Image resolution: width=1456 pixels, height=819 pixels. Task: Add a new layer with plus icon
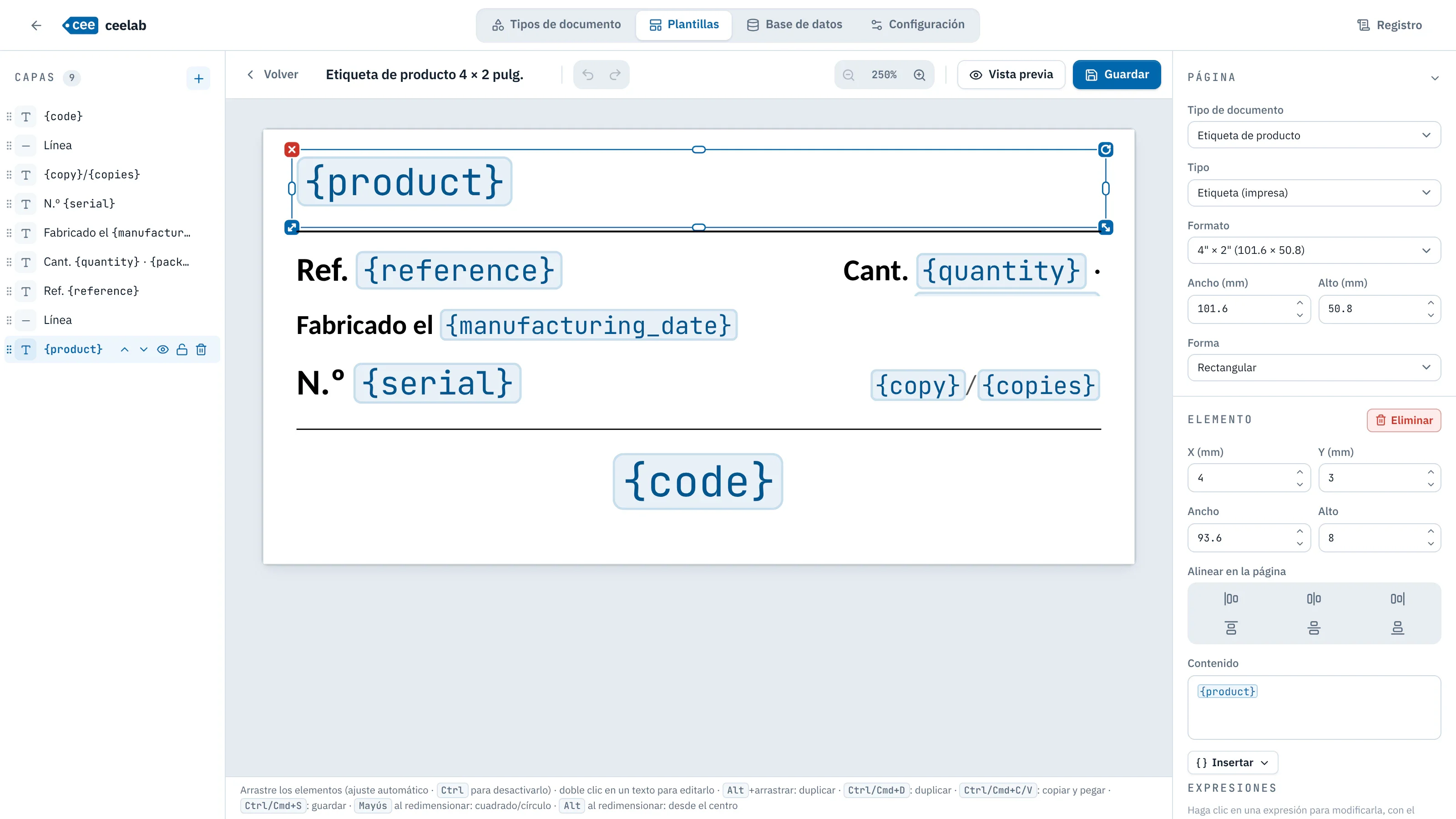198,79
